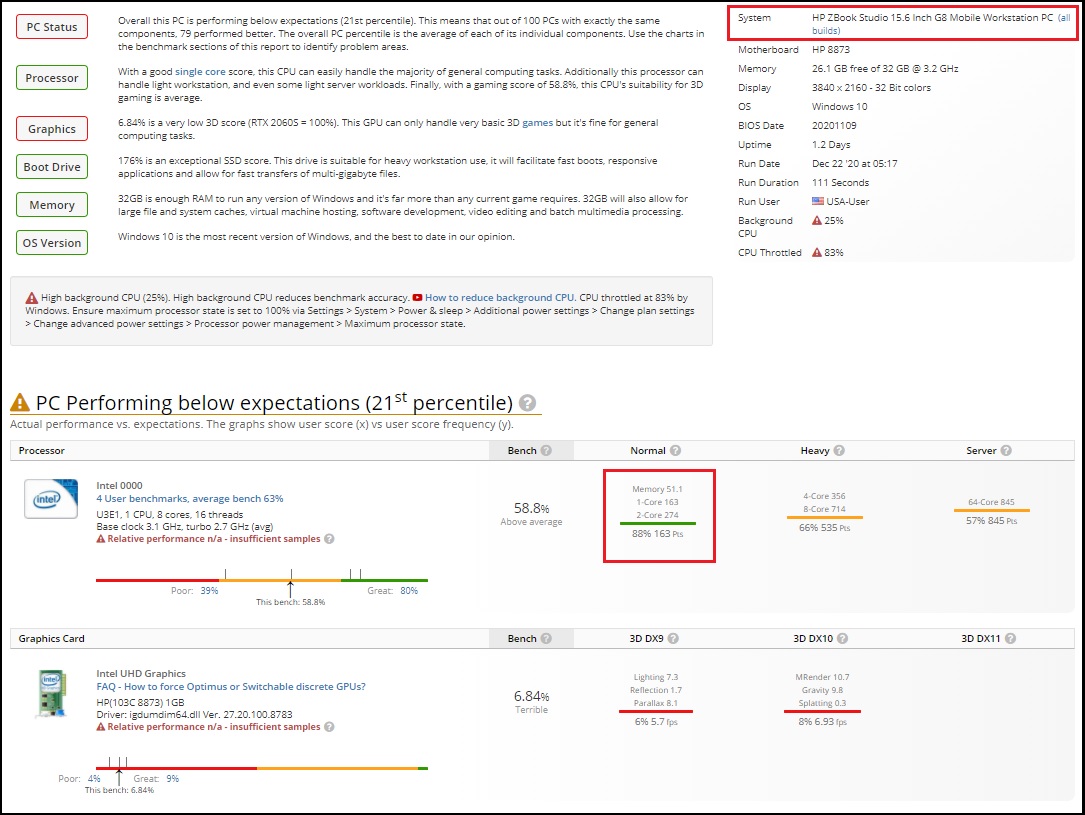
Task: Click processor warning icon by Relative performance
Action: pyautogui.click(x=101, y=539)
